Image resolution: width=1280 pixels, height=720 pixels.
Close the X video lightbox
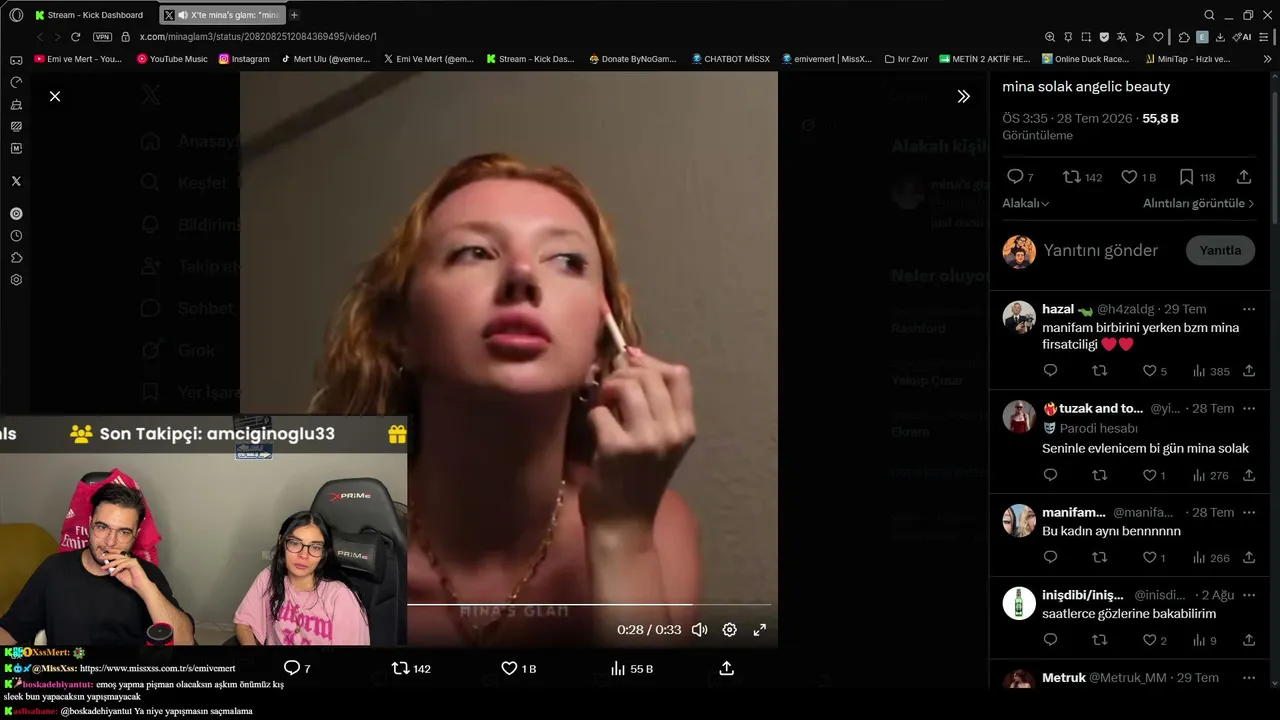[55, 96]
